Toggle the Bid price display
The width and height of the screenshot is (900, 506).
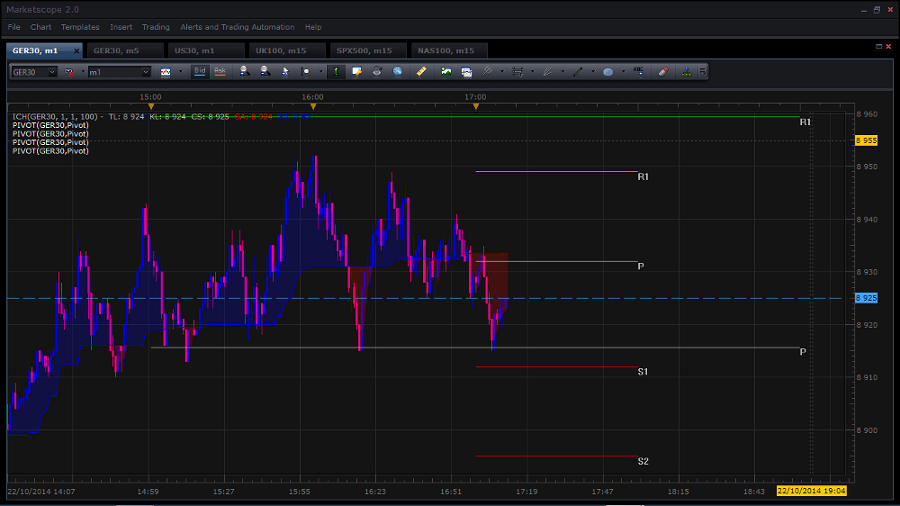coord(200,72)
